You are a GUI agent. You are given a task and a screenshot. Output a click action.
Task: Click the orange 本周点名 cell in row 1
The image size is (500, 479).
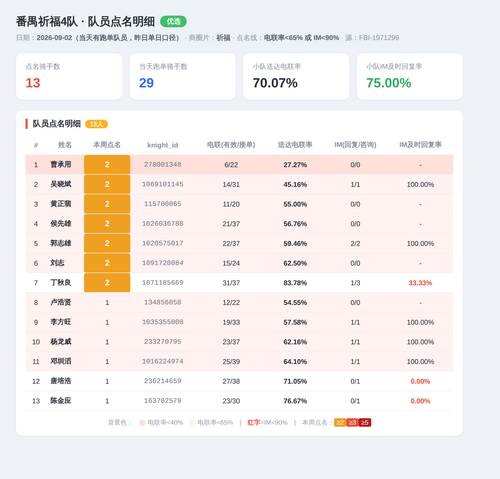[x=107, y=164]
